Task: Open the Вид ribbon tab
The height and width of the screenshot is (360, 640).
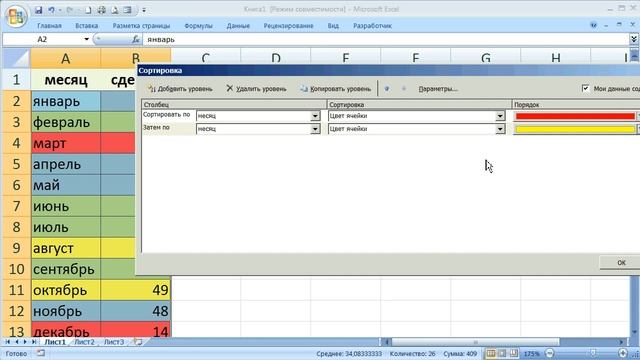Action: coord(333,26)
